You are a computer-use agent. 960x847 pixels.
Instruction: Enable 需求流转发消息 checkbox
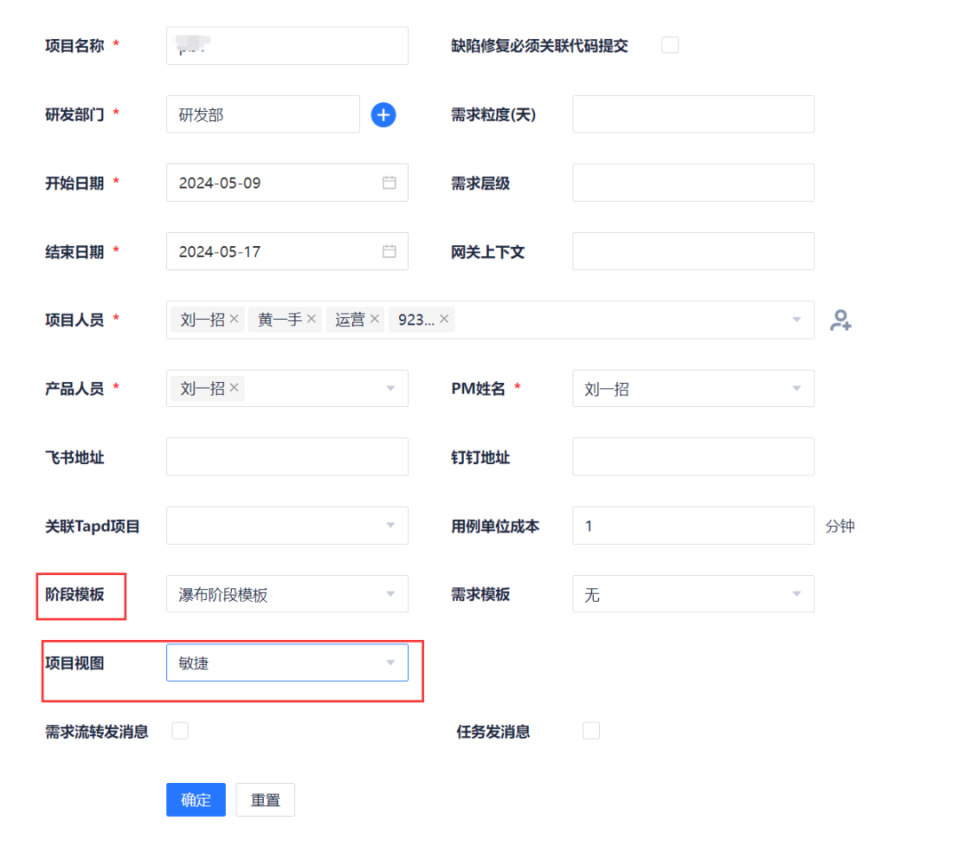pyautogui.click(x=180, y=730)
